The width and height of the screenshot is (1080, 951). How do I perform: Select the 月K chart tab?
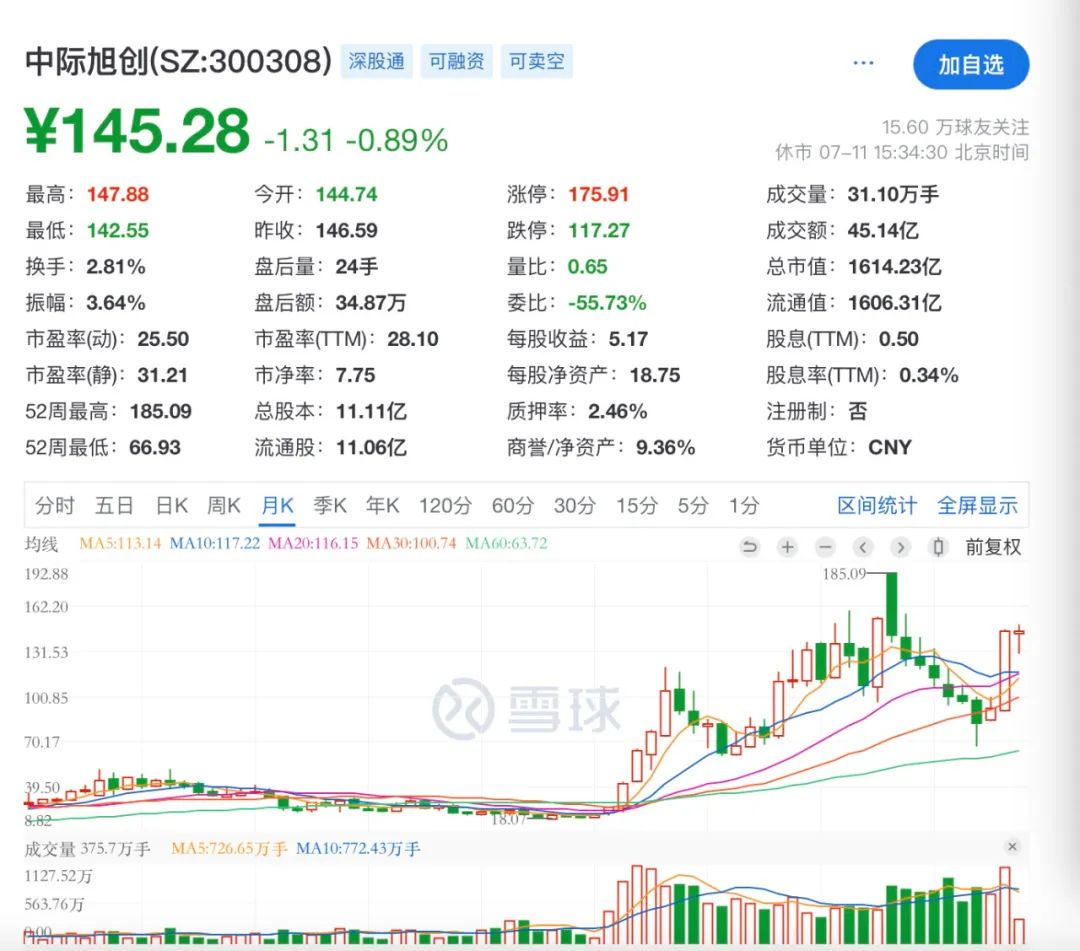coord(278,505)
